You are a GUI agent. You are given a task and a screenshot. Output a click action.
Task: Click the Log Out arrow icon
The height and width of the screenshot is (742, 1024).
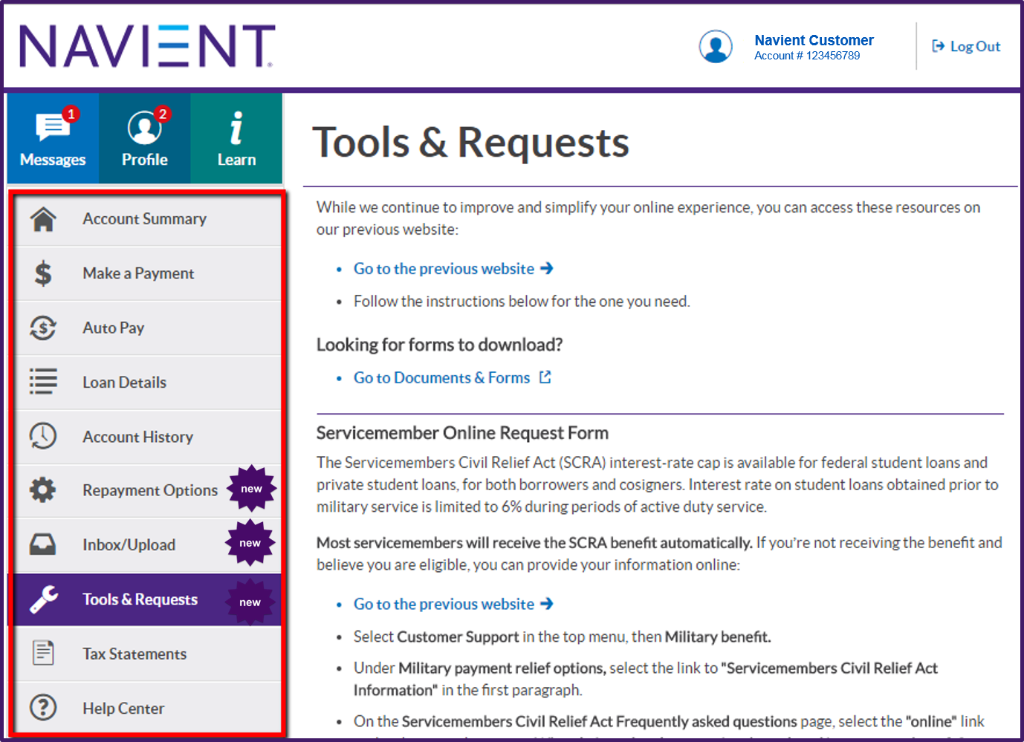click(x=938, y=46)
